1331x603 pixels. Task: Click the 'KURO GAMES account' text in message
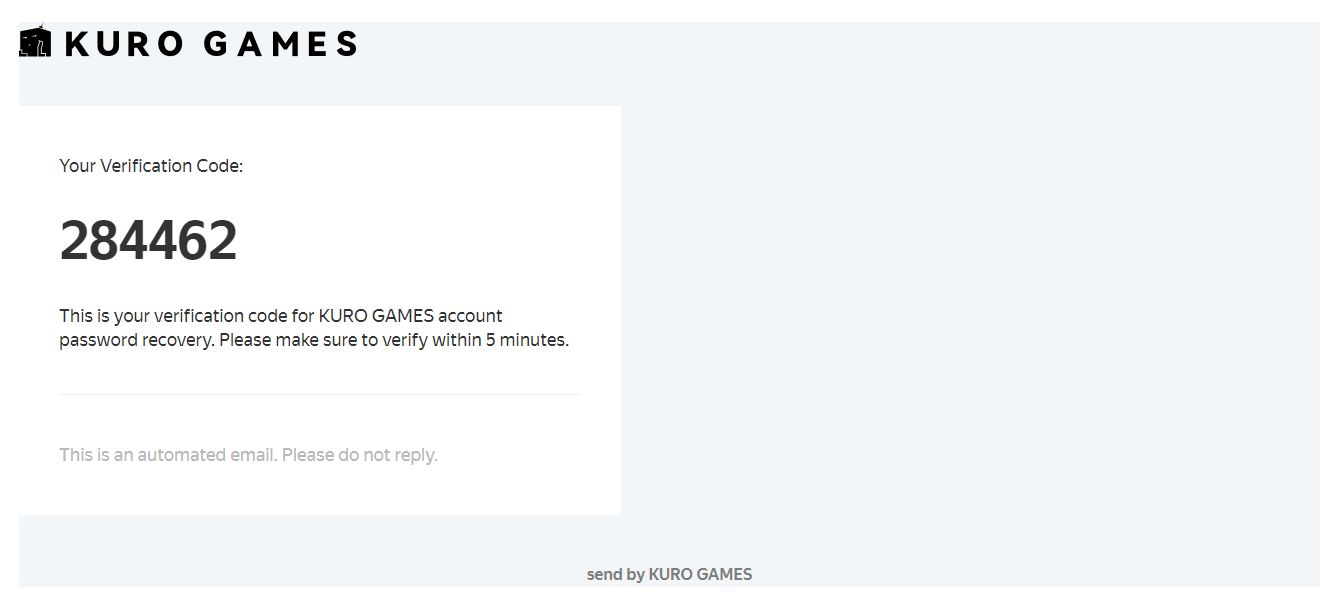(x=410, y=316)
